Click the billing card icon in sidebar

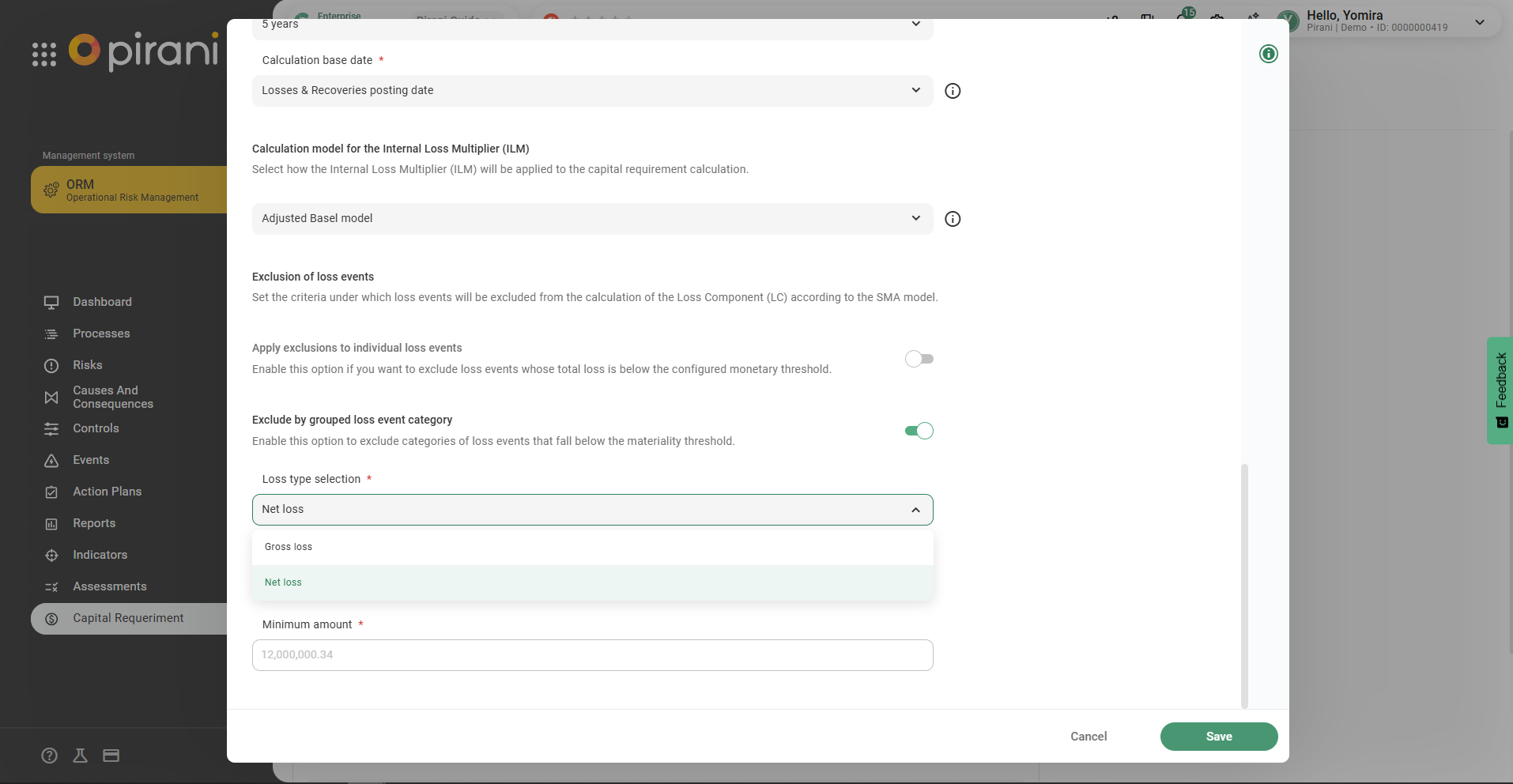point(111,756)
